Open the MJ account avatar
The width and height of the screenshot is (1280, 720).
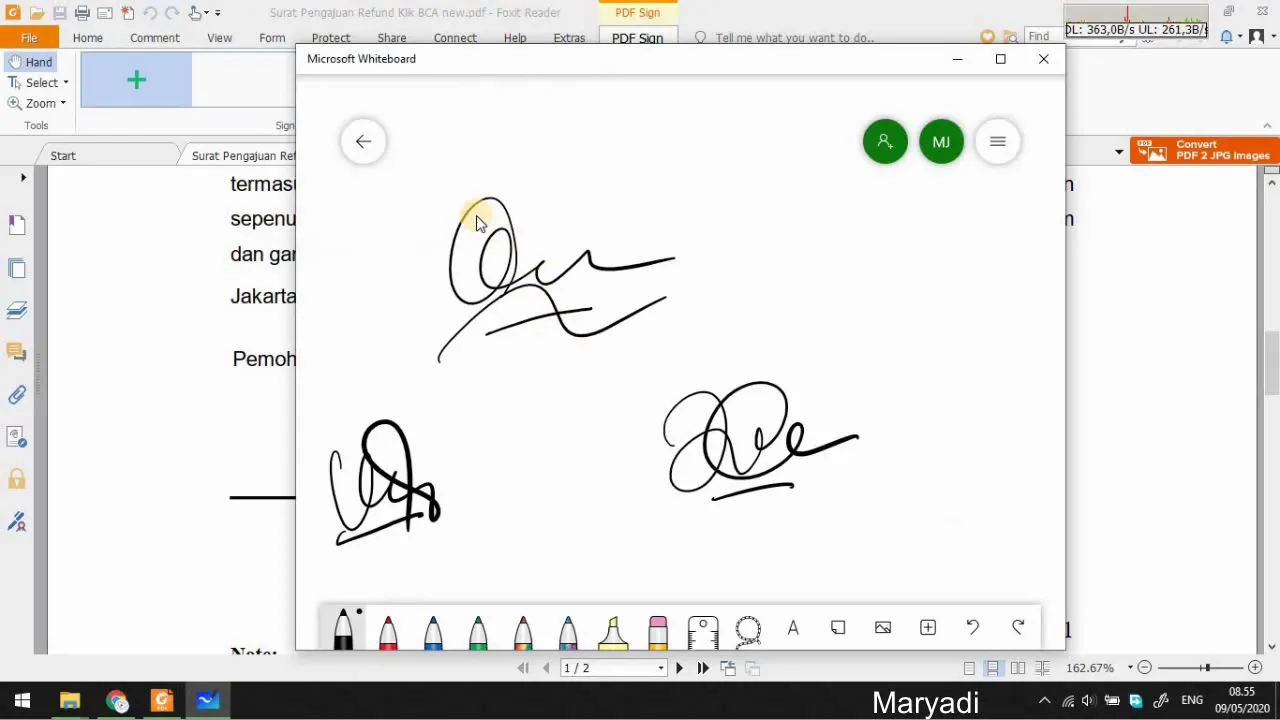tap(941, 141)
